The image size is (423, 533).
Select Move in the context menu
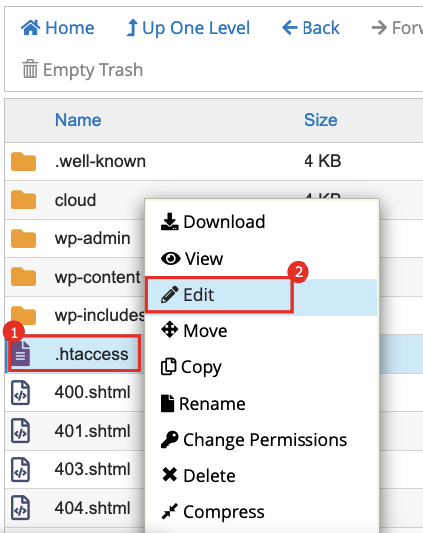point(194,331)
